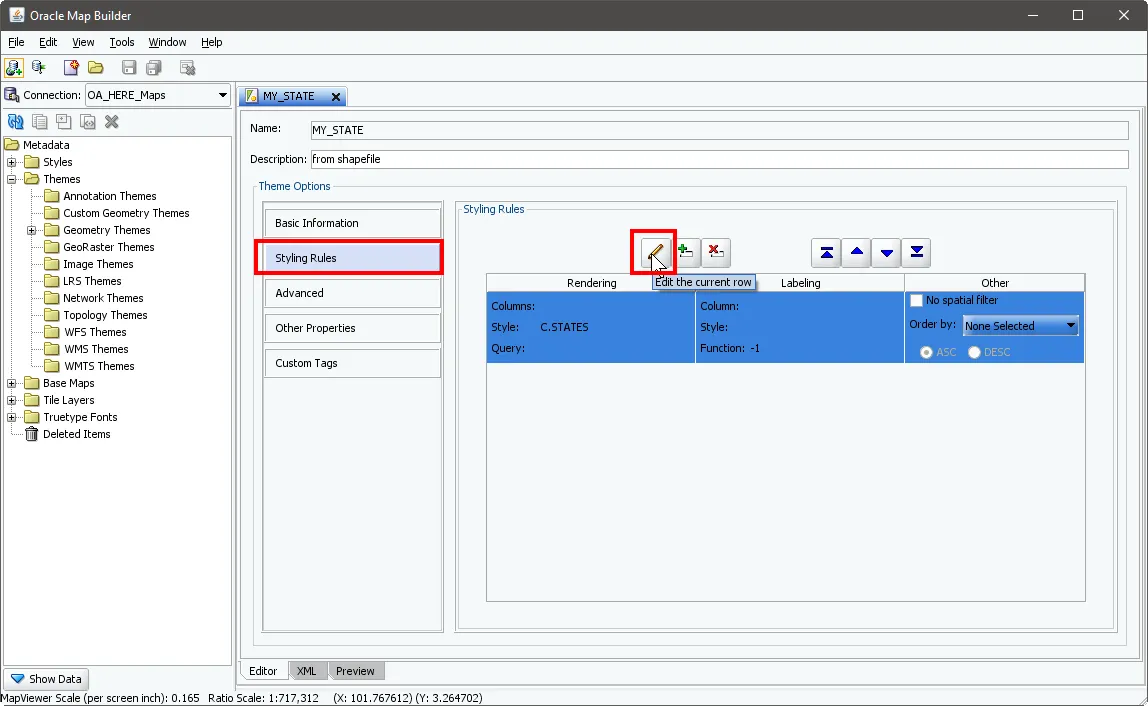Move the rule up one position
The image size is (1148, 706).
pyautogui.click(x=857, y=253)
